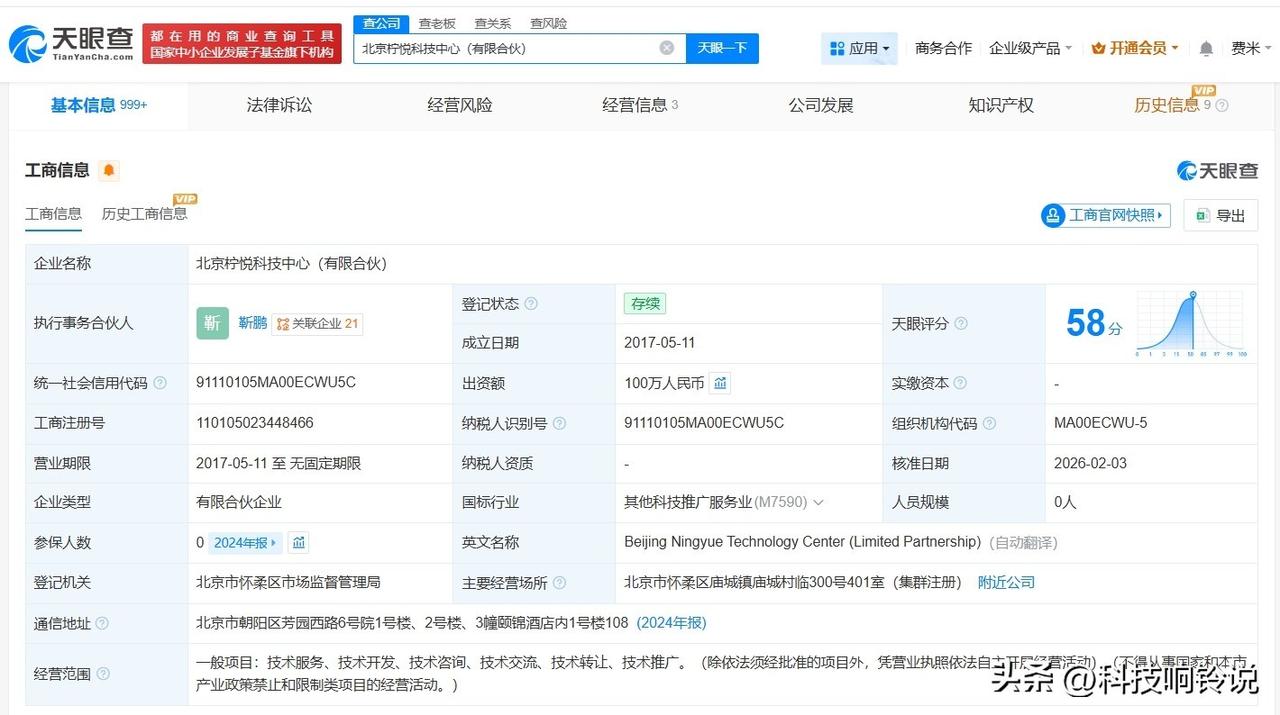Screen dimensions: 1280x715
Task: Click the 导出 export icon
Action: pyautogui.click(x=1203, y=215)
